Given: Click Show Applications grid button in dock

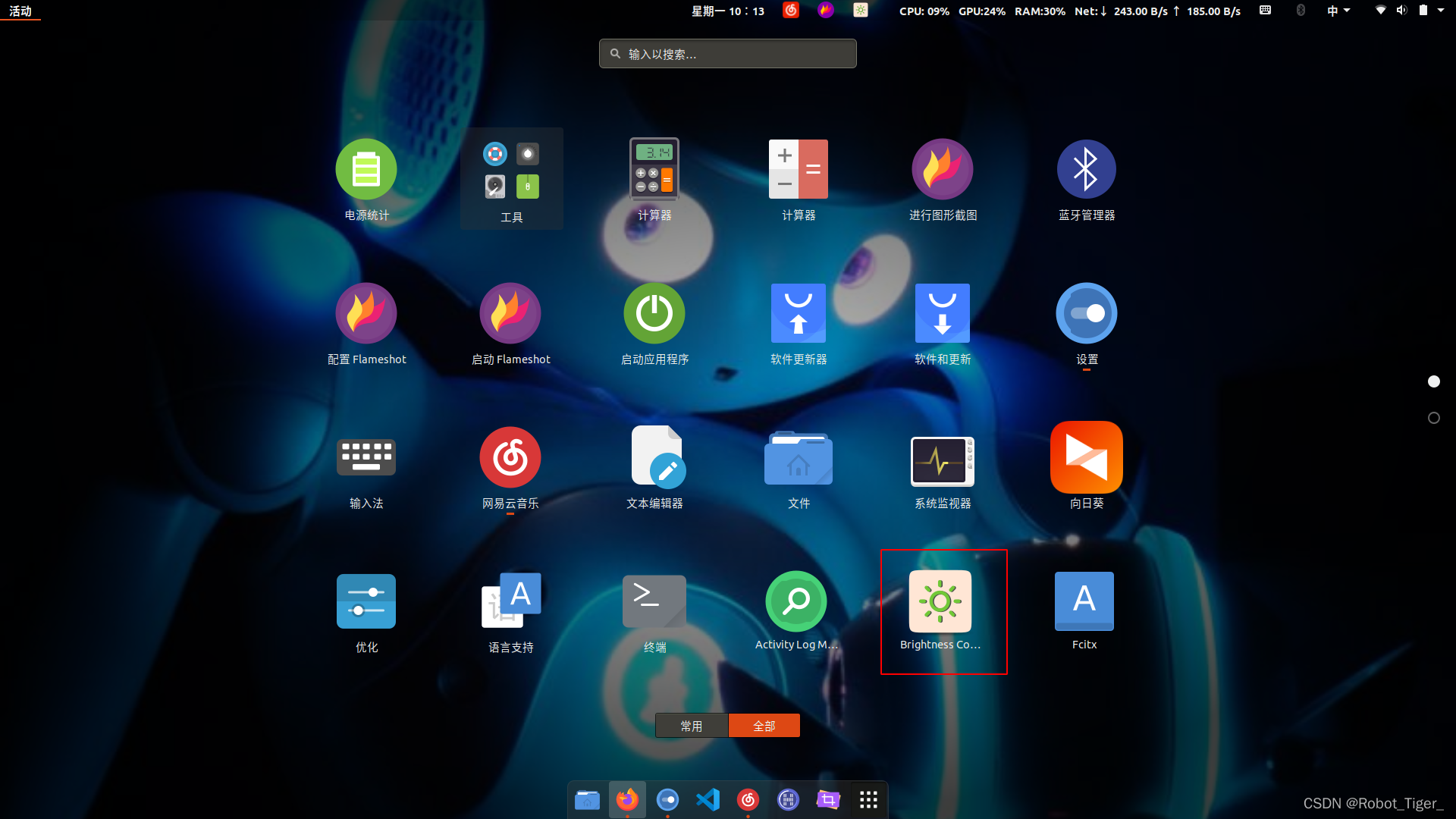Looking at the screenshot, I should pos(868,799).
